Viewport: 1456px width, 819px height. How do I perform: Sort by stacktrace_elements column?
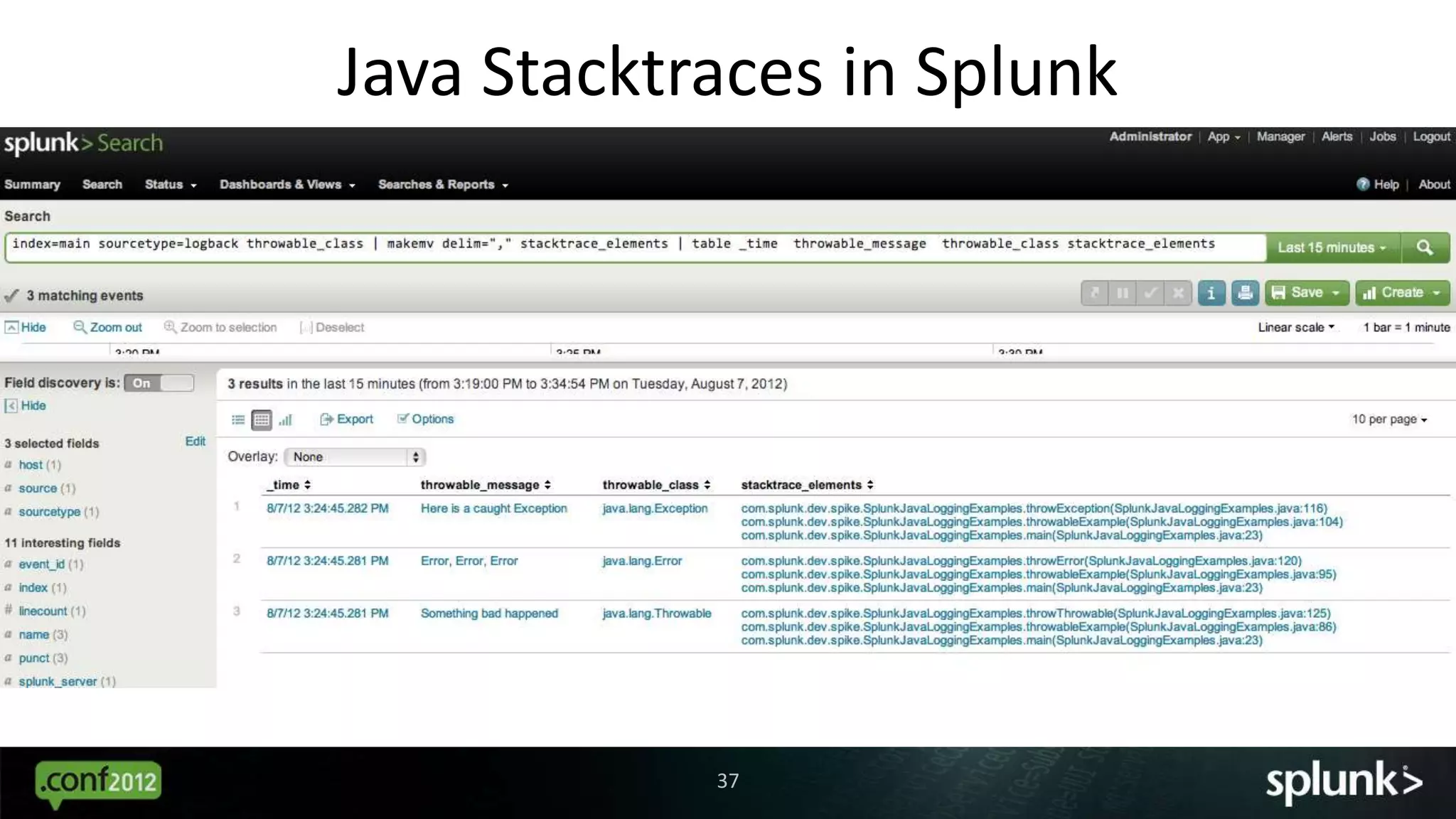[x=807, y=485]
